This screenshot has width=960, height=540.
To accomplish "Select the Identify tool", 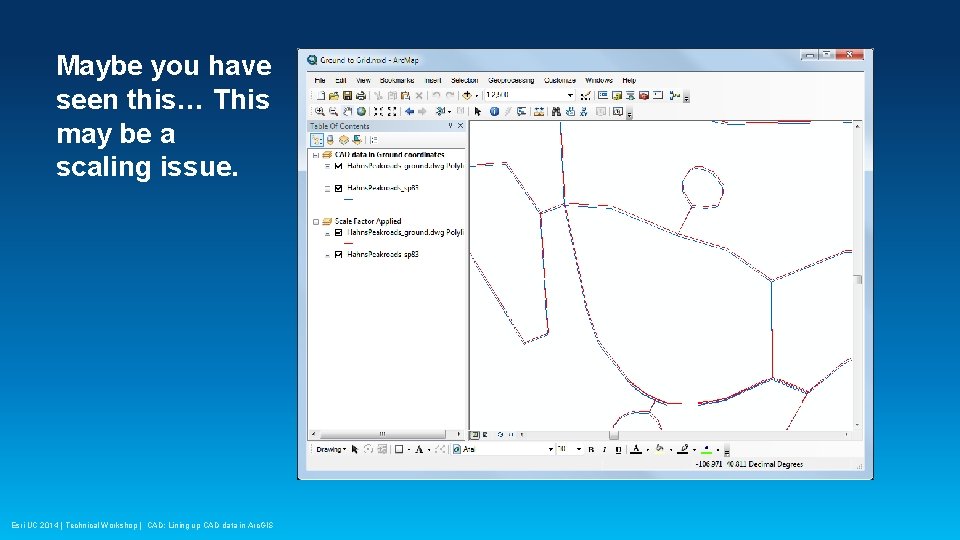I will tap(494, 111).
